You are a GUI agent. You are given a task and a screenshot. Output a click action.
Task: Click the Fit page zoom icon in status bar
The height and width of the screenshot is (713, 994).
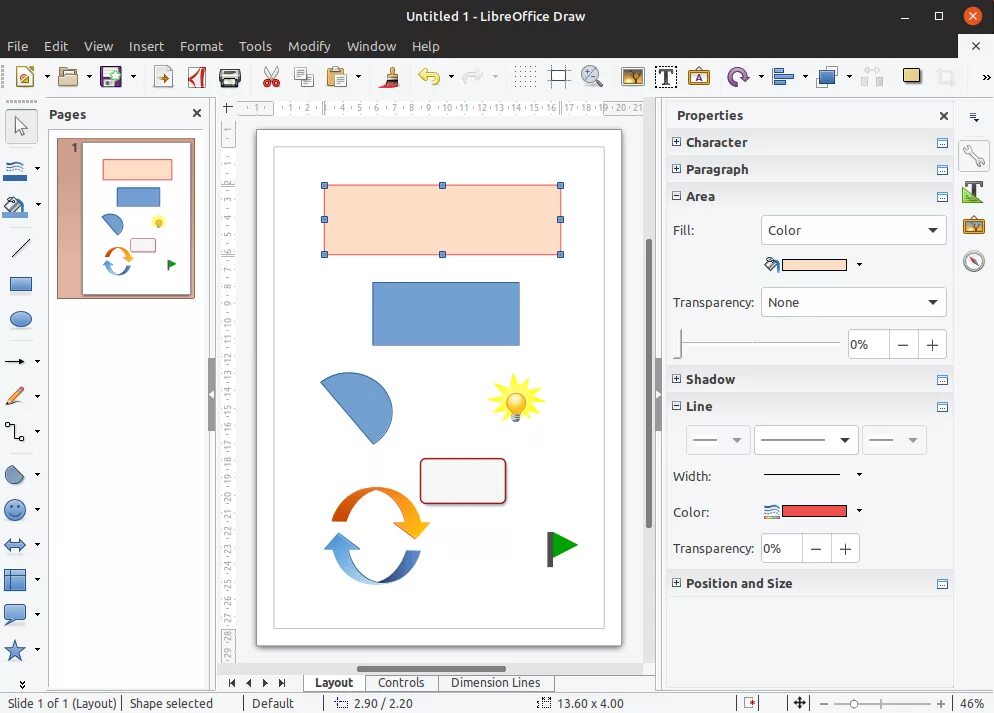pyautogui.click(x=799, y=703)
